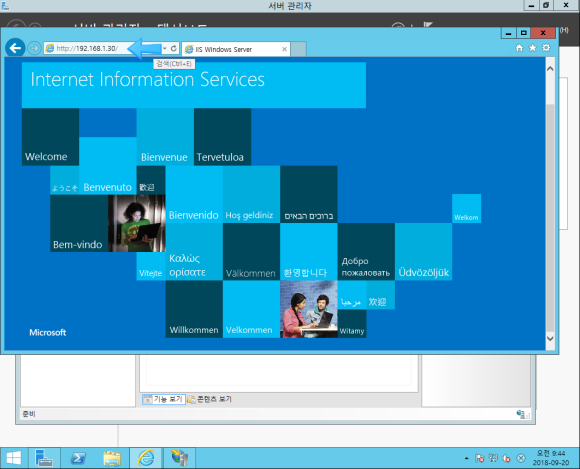Click the Bienvenue tile
This screenshot has width=580, height=469.
click(x=165, y=137)
